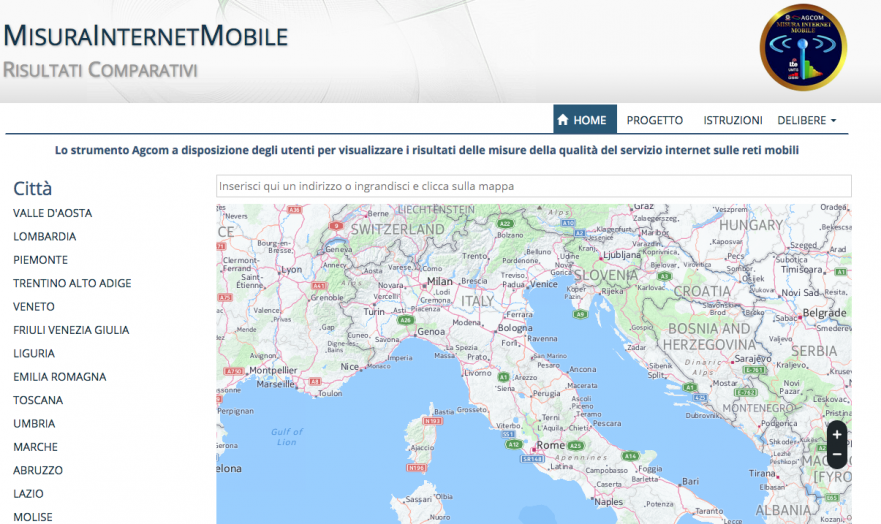Click Genoa on the map
Viewport: 881px width, 524px height.
pos(431,332)
